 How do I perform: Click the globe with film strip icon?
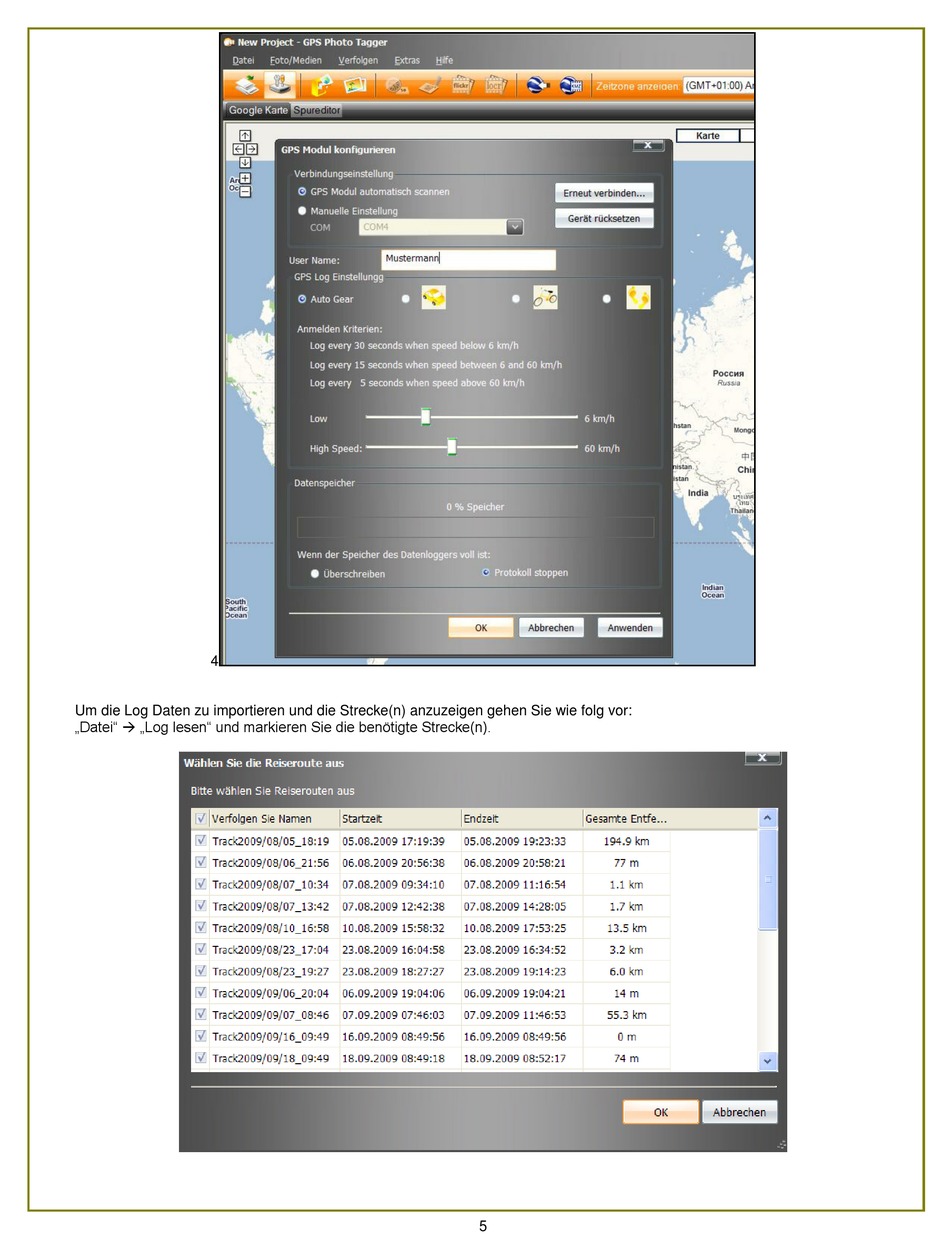pyautogui.click(x=571, y=86)
